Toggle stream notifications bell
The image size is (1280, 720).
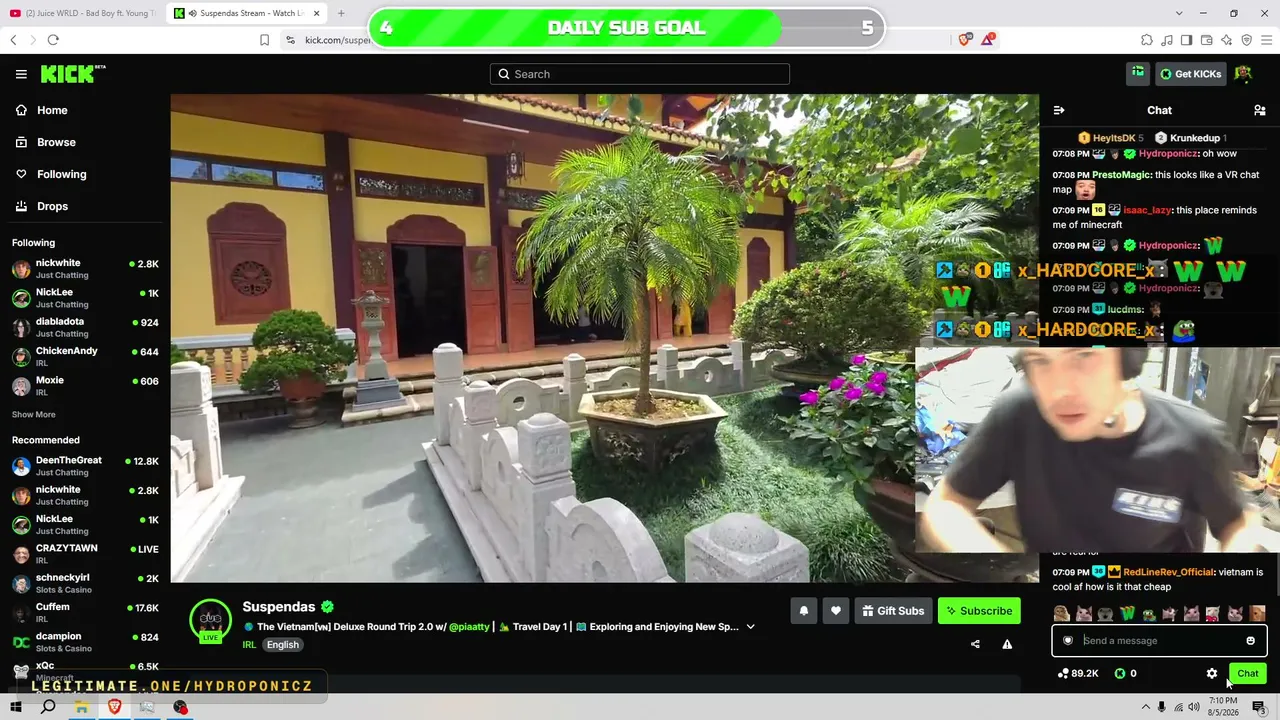(x=803, y=611)
